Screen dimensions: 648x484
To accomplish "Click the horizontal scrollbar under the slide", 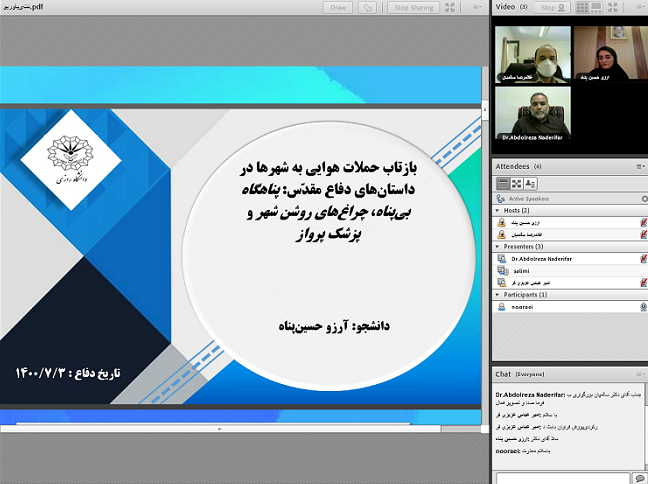I will 217,428.
